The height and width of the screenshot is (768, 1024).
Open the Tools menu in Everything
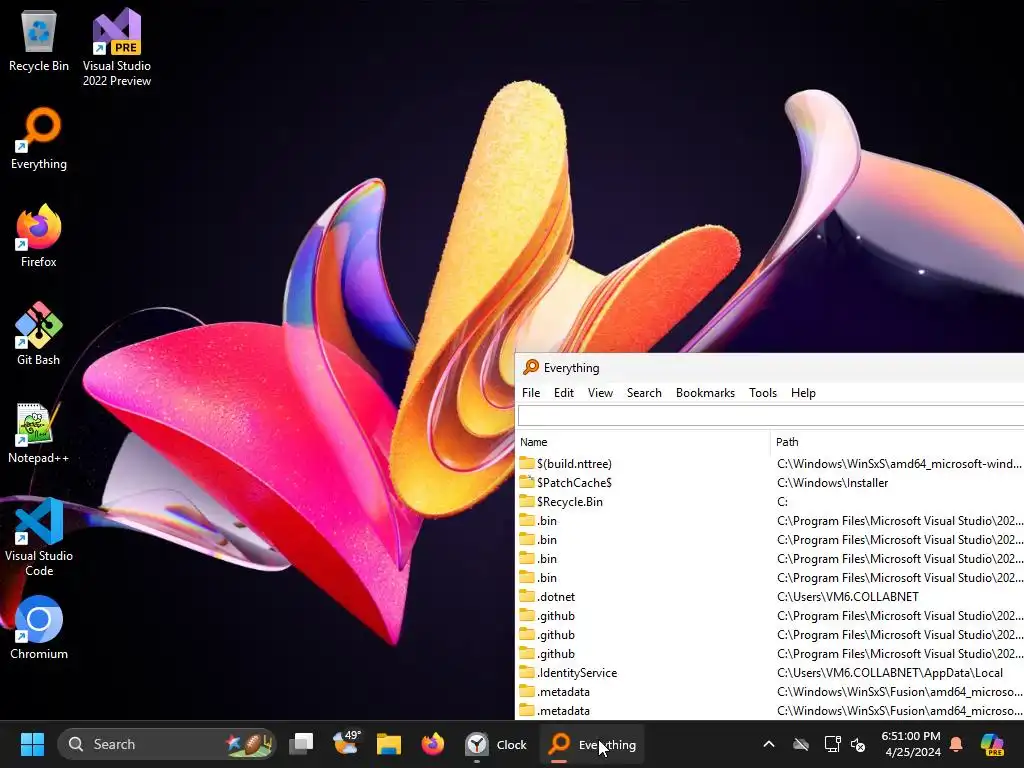pos(763,392)
